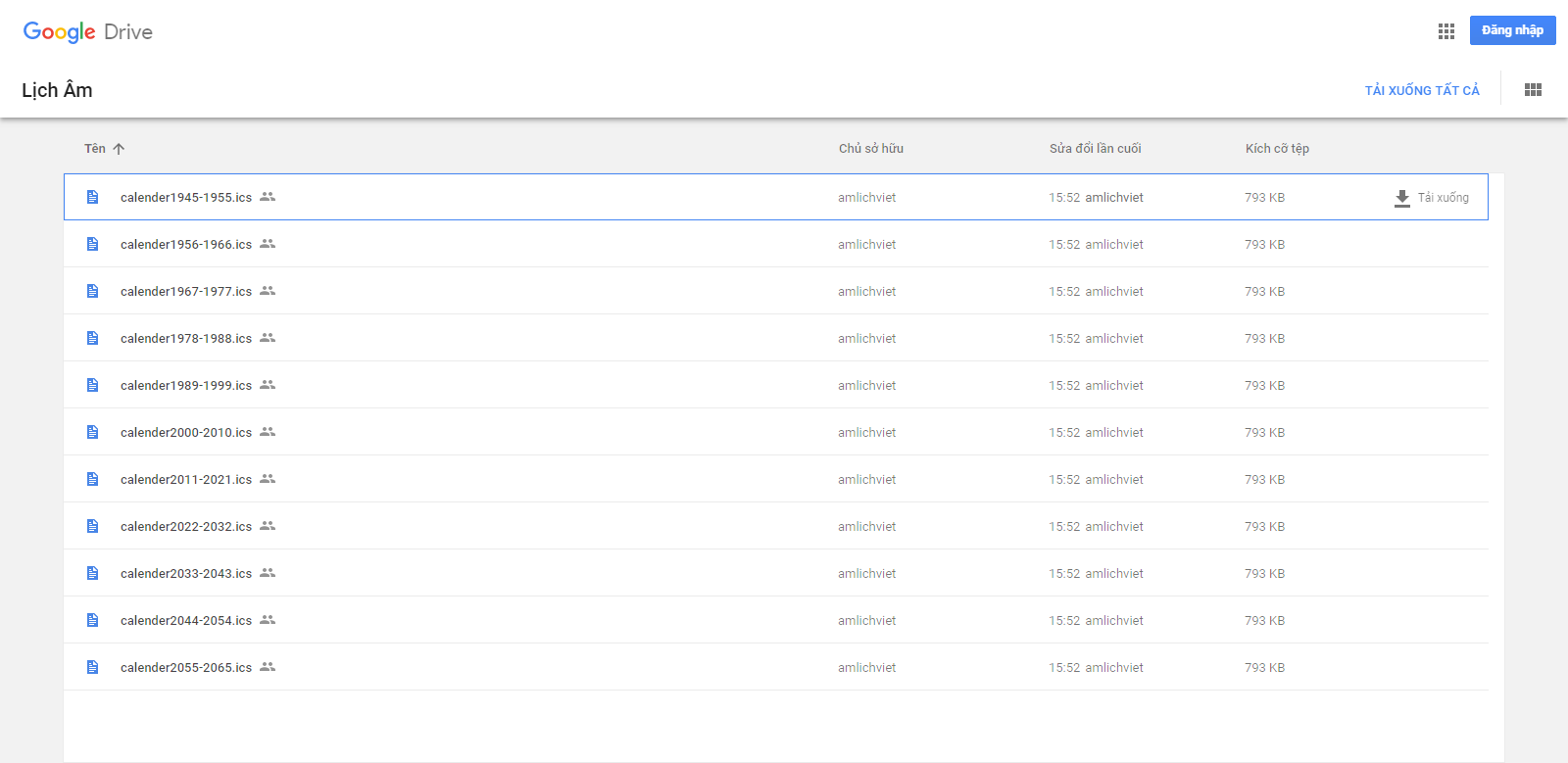This screenshot has width=1568, height=763.
Task: Click the shared icon beside calender2022-2032.ics
Action: pos(268,526)
